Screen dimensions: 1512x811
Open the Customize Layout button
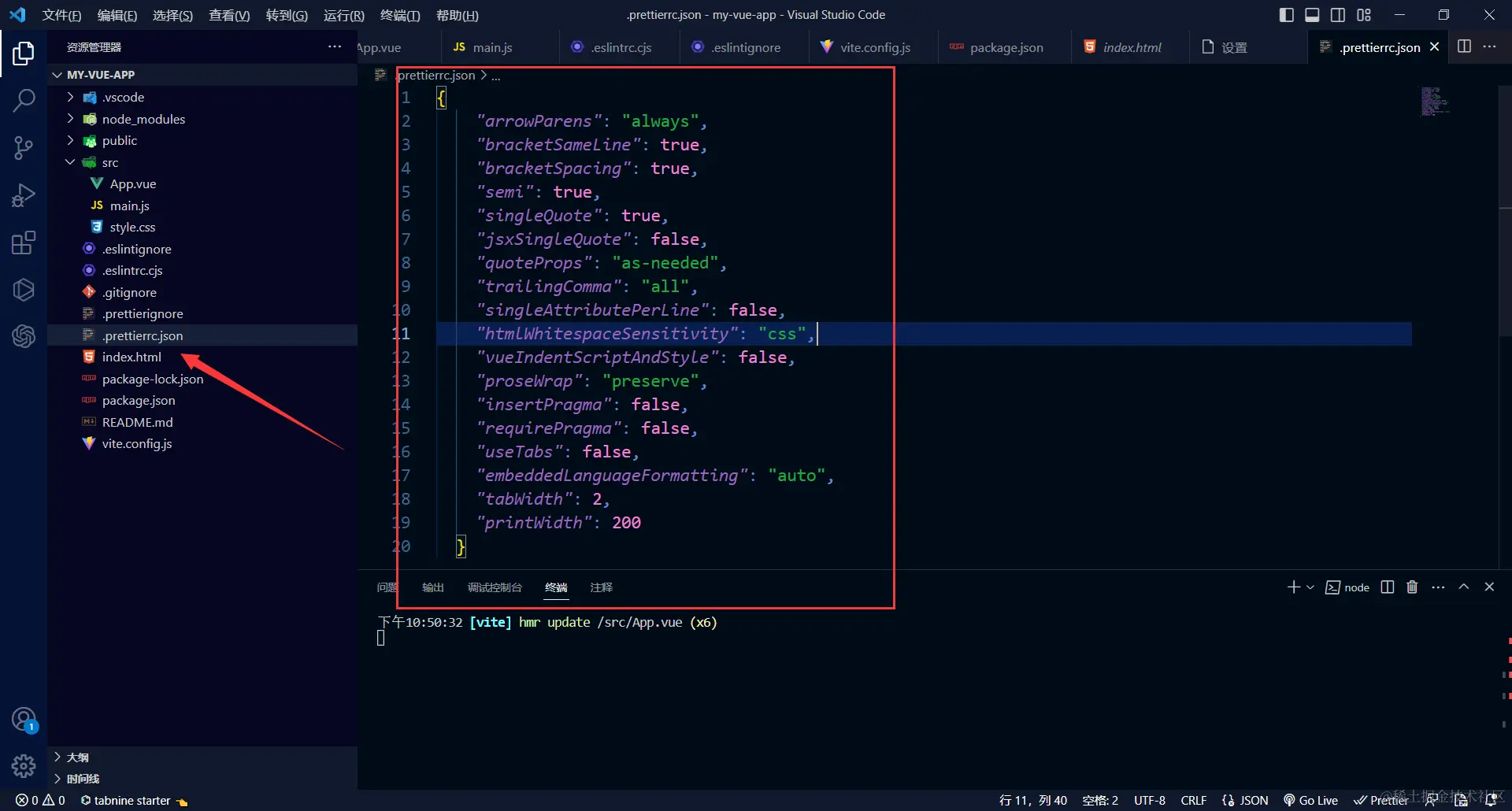click(1364, 15)
